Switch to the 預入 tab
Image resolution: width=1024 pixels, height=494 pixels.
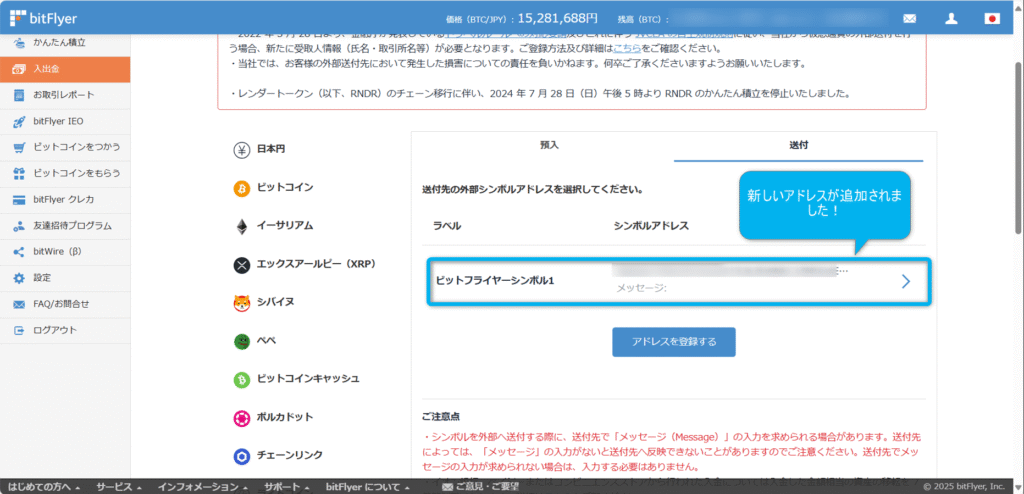(x=549, y=146)
